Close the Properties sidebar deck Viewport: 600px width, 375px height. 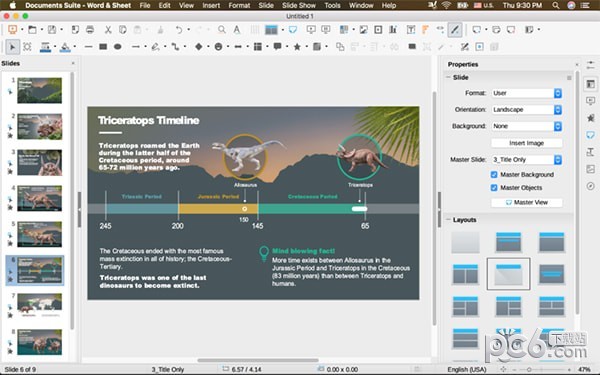click(577, 64)
